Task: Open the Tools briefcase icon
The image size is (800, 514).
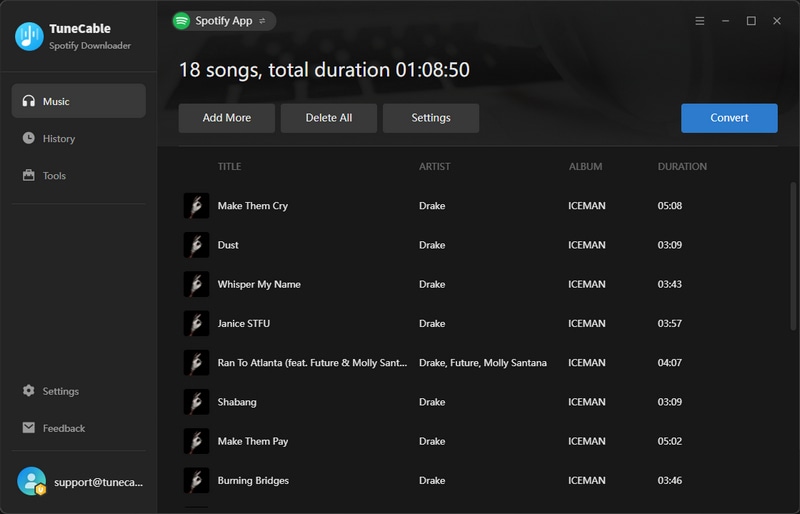Action: pyautogui.click(x=29, y=176)
